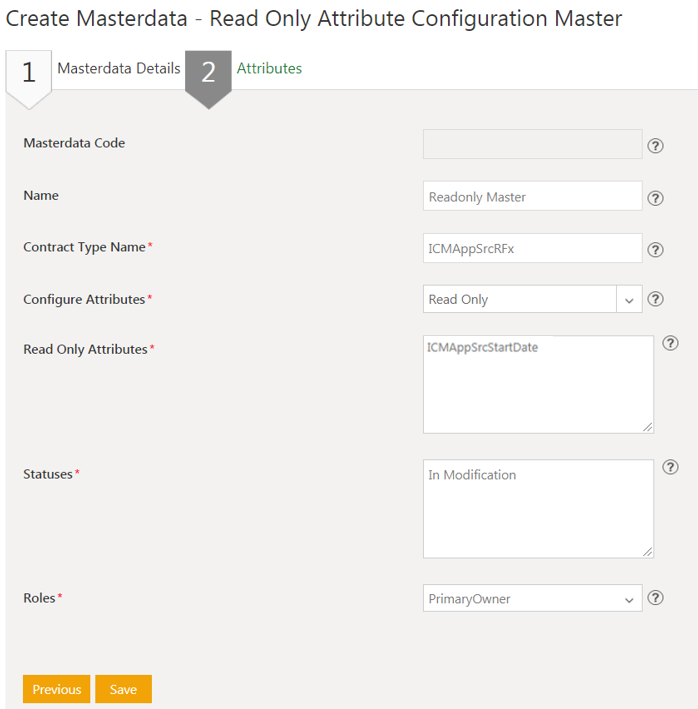Click the Masterdata Code input field
The width and height of the screenshot is (698, 709).
[x=532, y=144]
